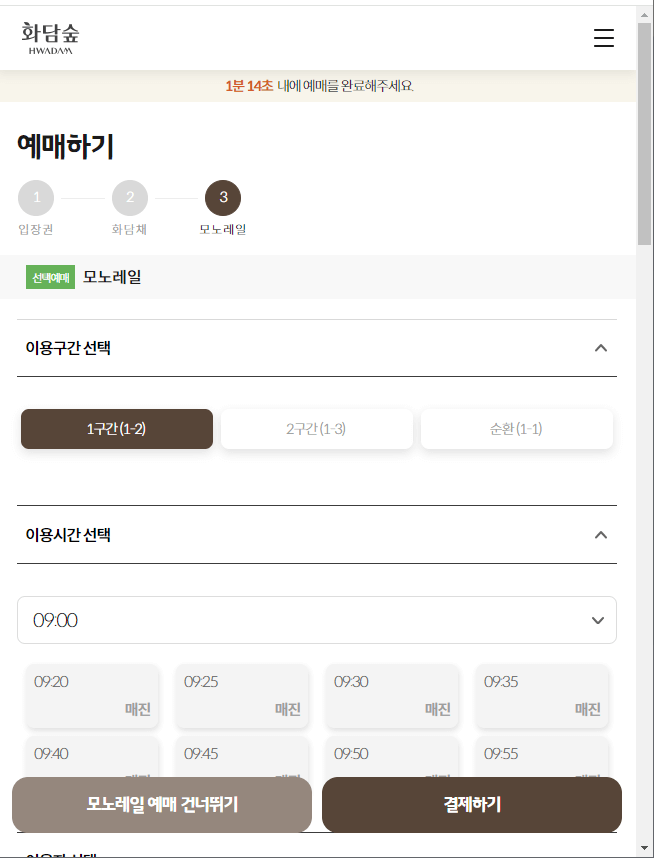Click 모노레일 예매 건너뛰기 skip button
The width and height of the screenshot is (654, 858).
(x=160, y=805)
